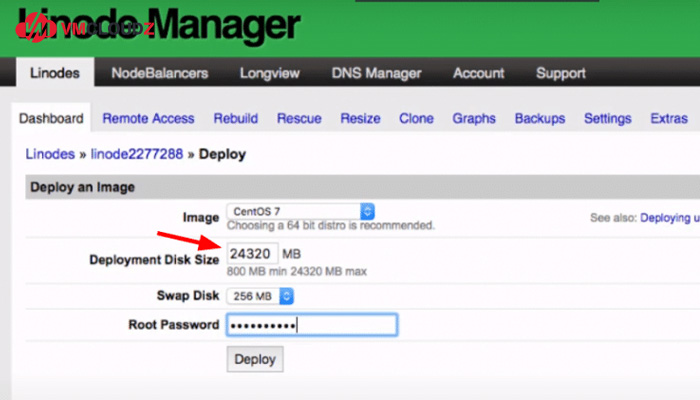Open the Resize page
This screenshot has width=700, height=400.
click(360, 118)
